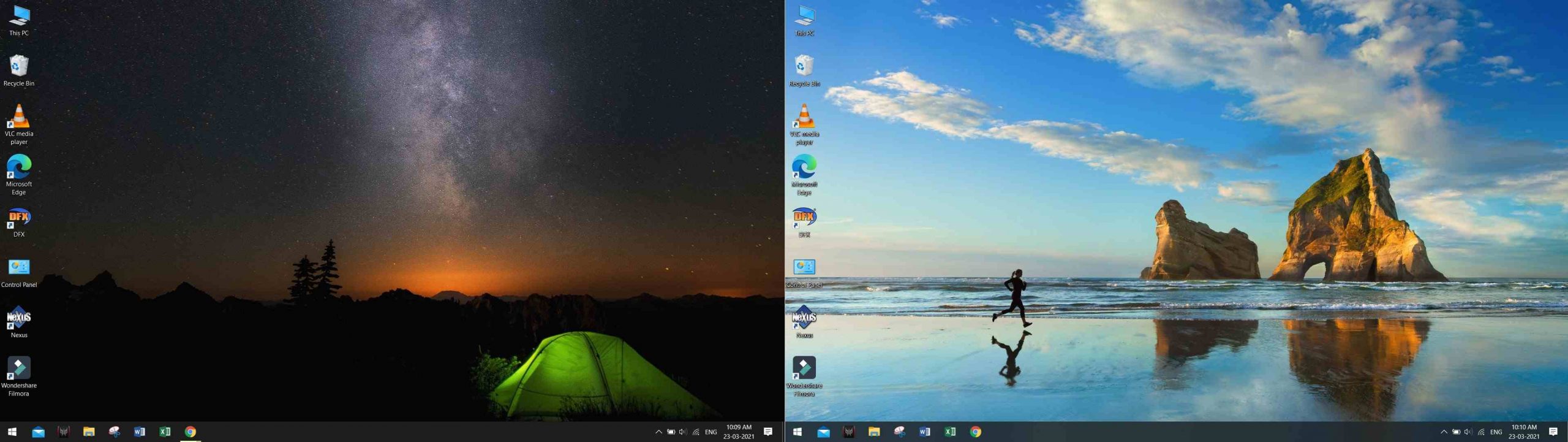Select VLC media player on beach desktop
This screenshot has height=442, width=1568.
[x=804, y=124]
